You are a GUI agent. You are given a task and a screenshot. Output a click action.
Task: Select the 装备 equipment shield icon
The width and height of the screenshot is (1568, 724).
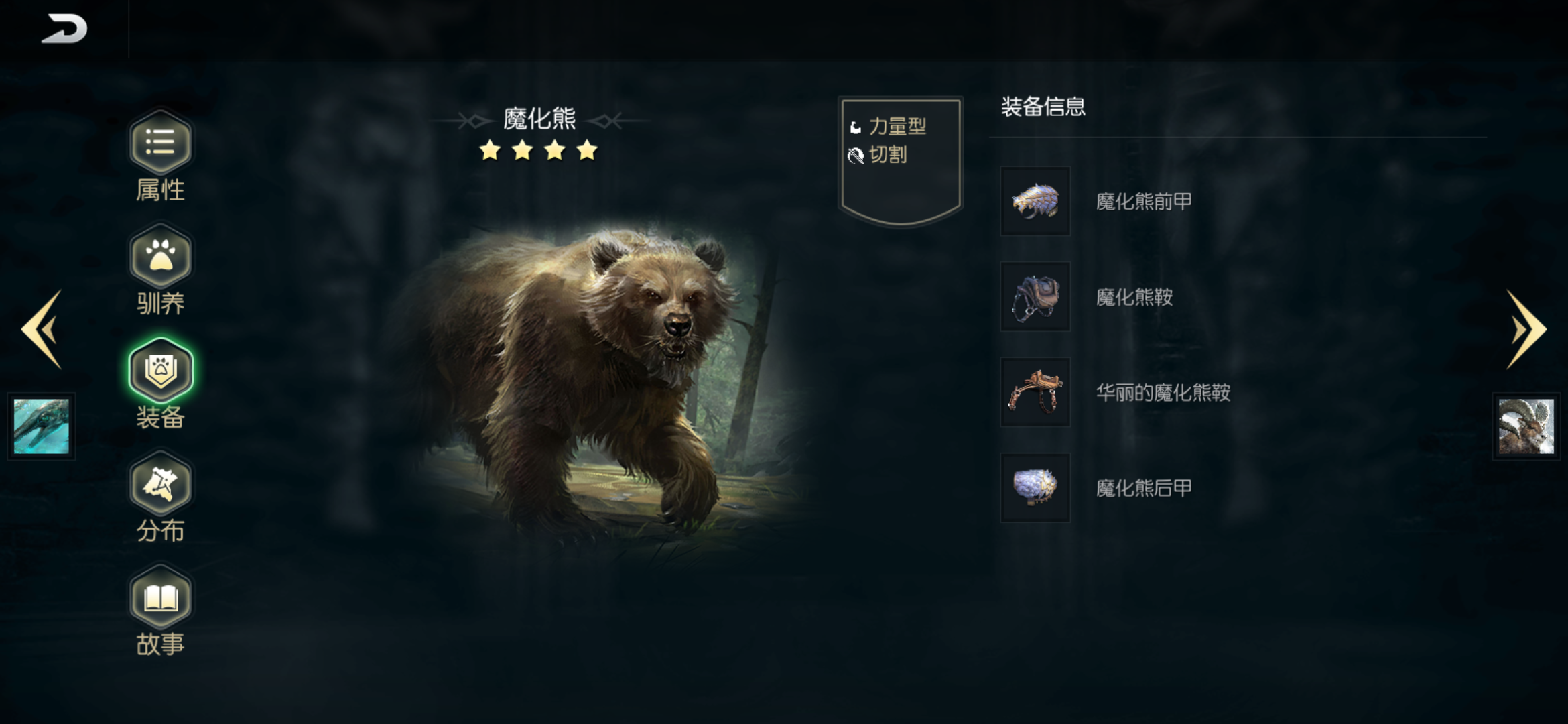(x=161, y=370)
